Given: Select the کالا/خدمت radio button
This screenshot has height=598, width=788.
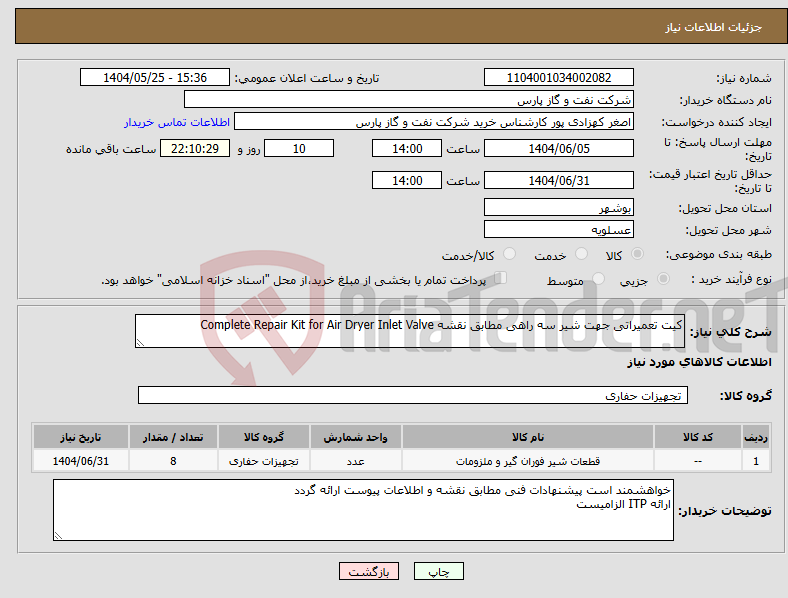Looking at the screenshot, I should click(509, 254).
